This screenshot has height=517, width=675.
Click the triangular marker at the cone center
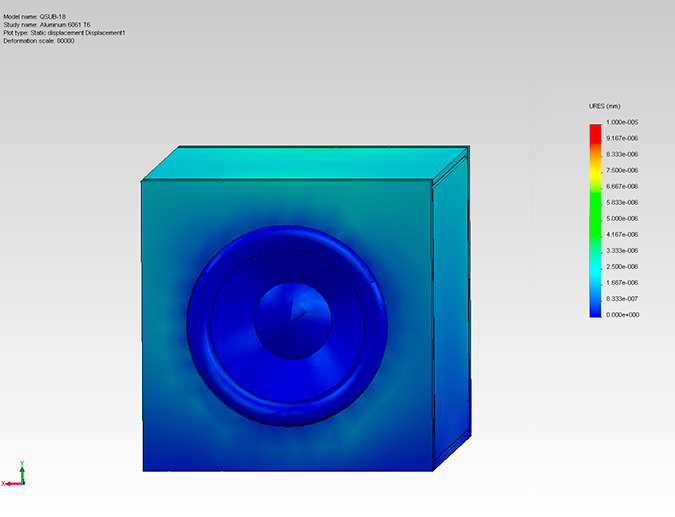298,315
